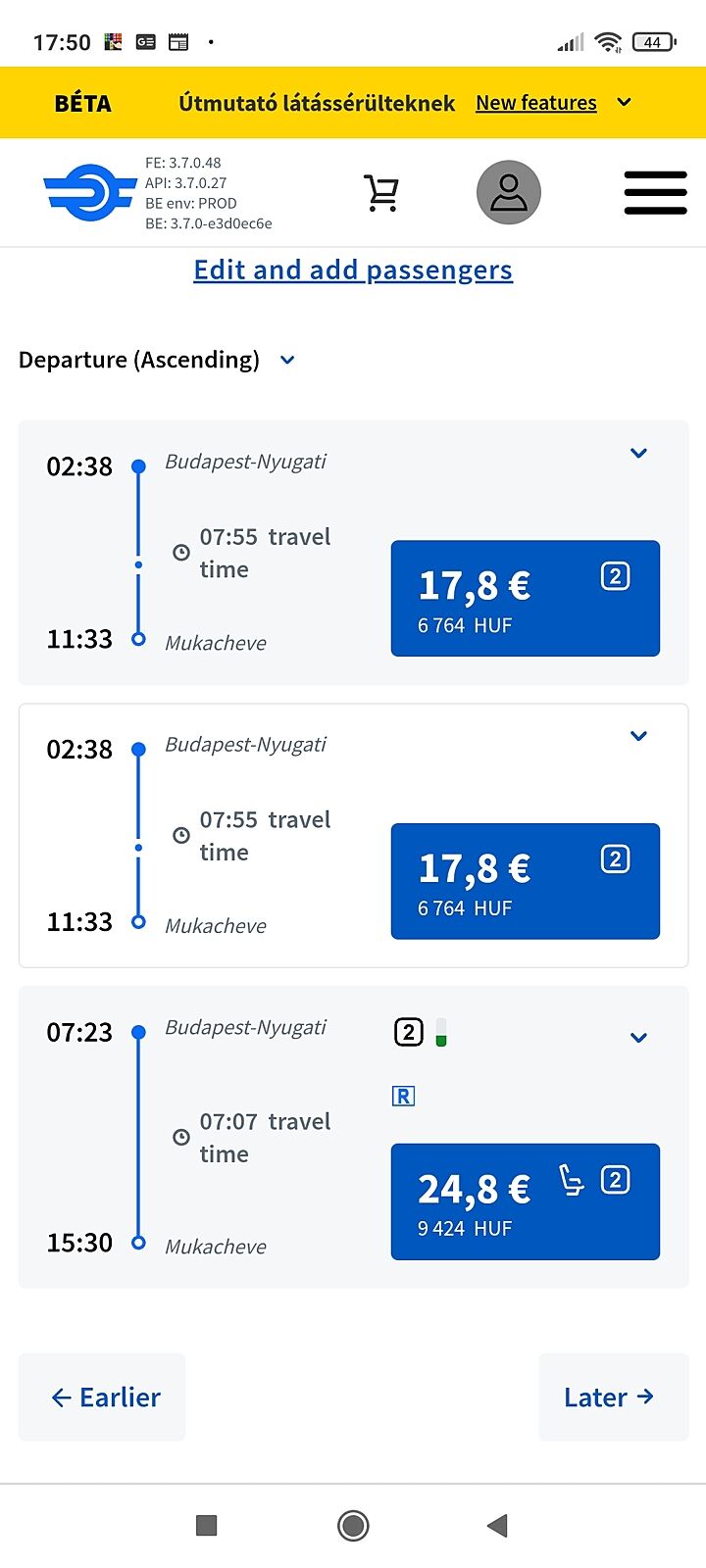Open the shopping cart icon
Screen dimensions: 706x1568
click(x=380, y=193)
